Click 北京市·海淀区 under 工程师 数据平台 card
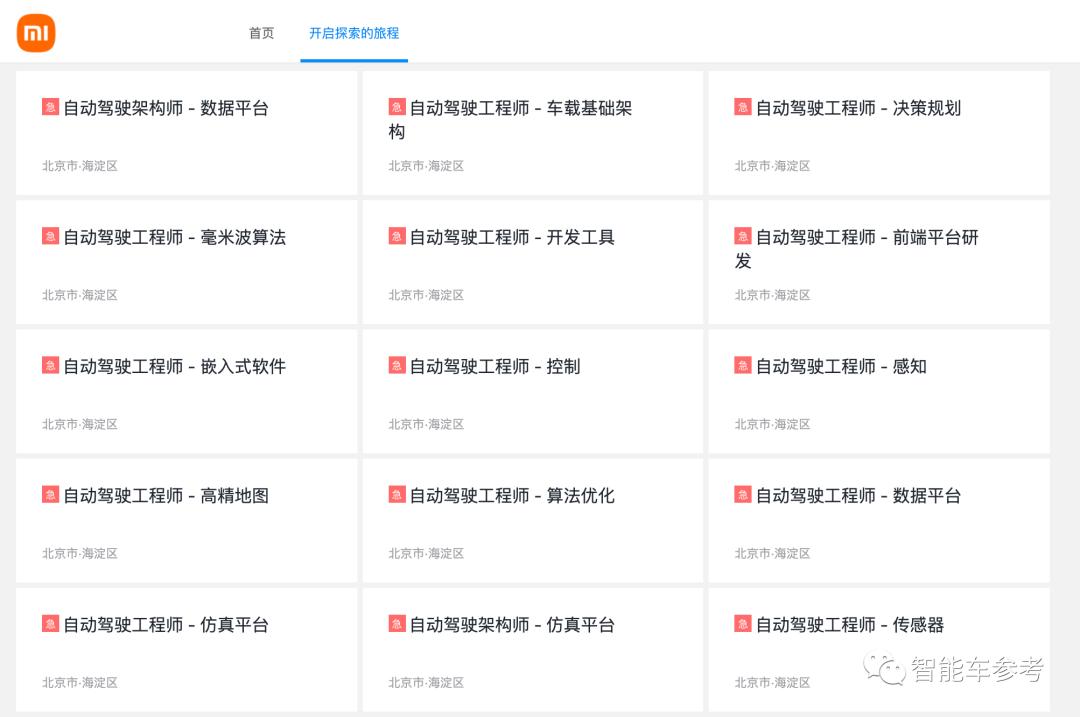This screenshot has height=717, width=1080. pyautogui.click(x=772, y=553)
